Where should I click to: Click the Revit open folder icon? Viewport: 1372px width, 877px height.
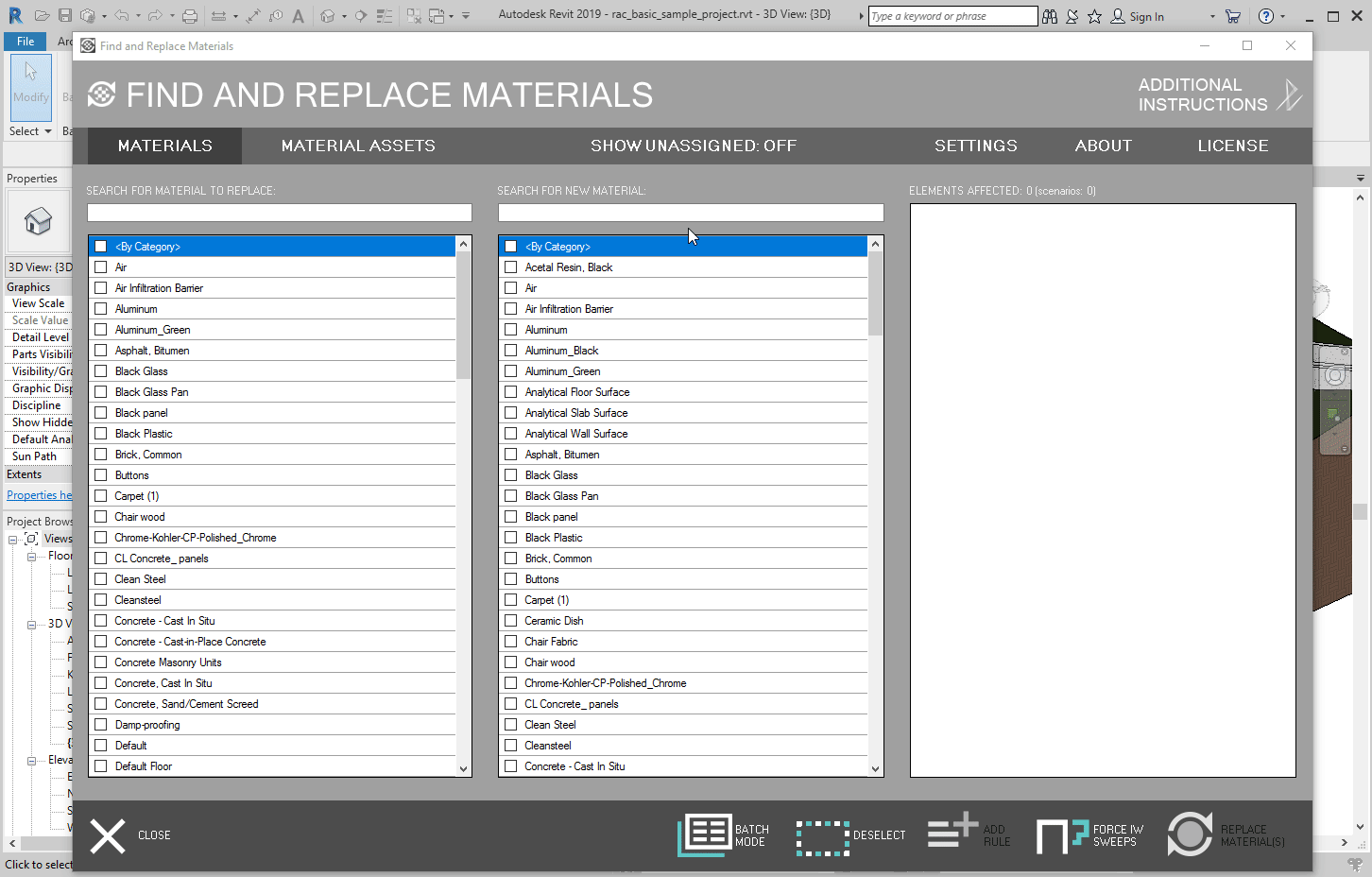[43, 16]
